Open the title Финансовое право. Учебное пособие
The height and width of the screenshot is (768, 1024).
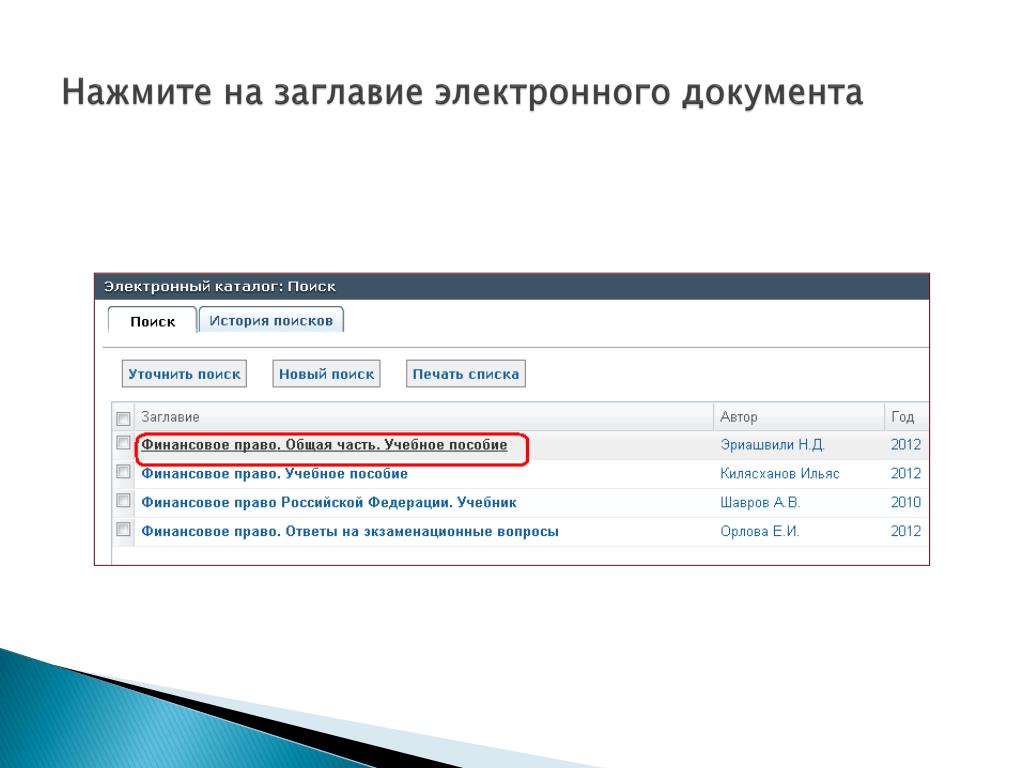pos(274,473)
